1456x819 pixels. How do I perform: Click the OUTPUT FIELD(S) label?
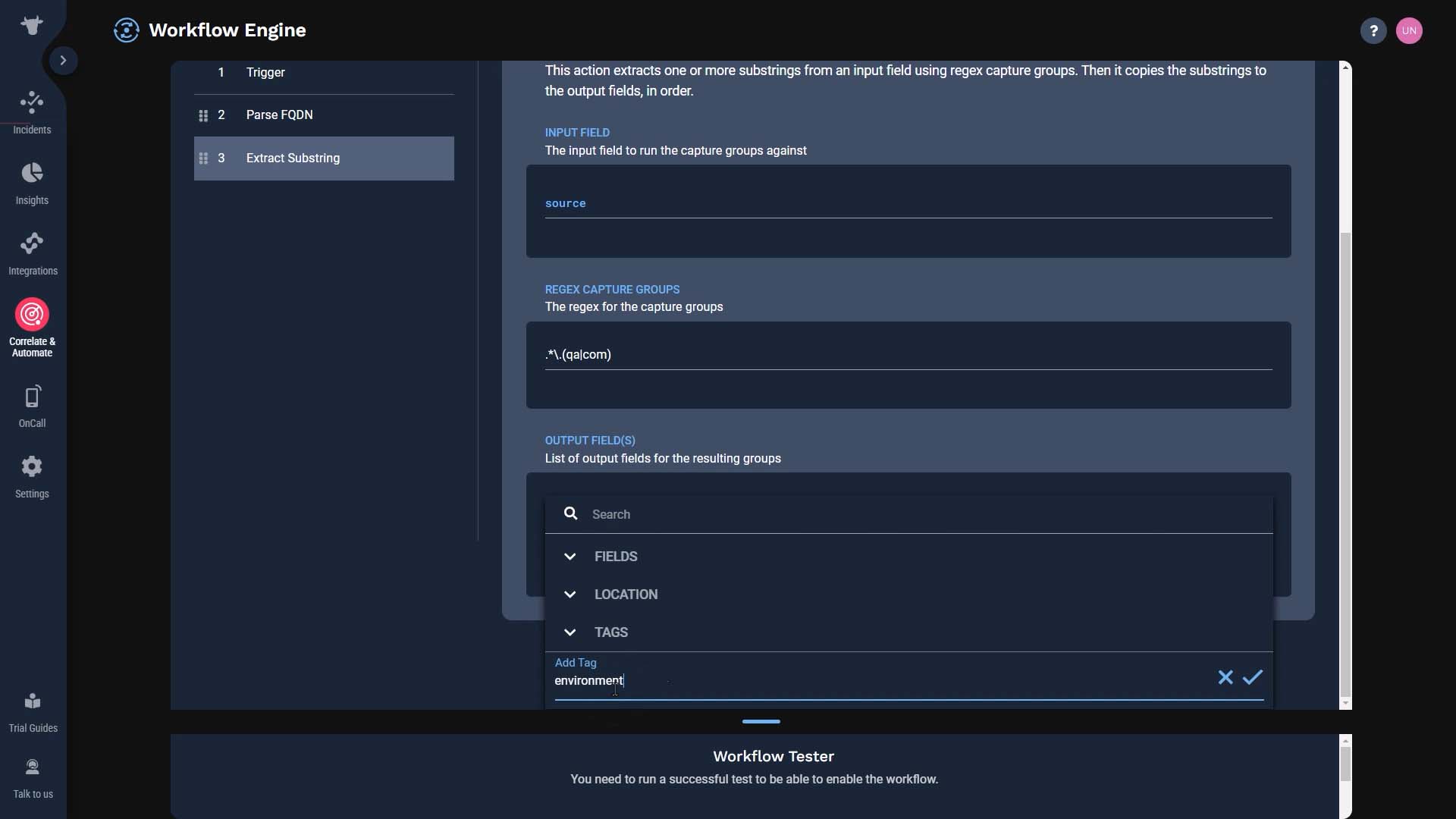point(590,441)
